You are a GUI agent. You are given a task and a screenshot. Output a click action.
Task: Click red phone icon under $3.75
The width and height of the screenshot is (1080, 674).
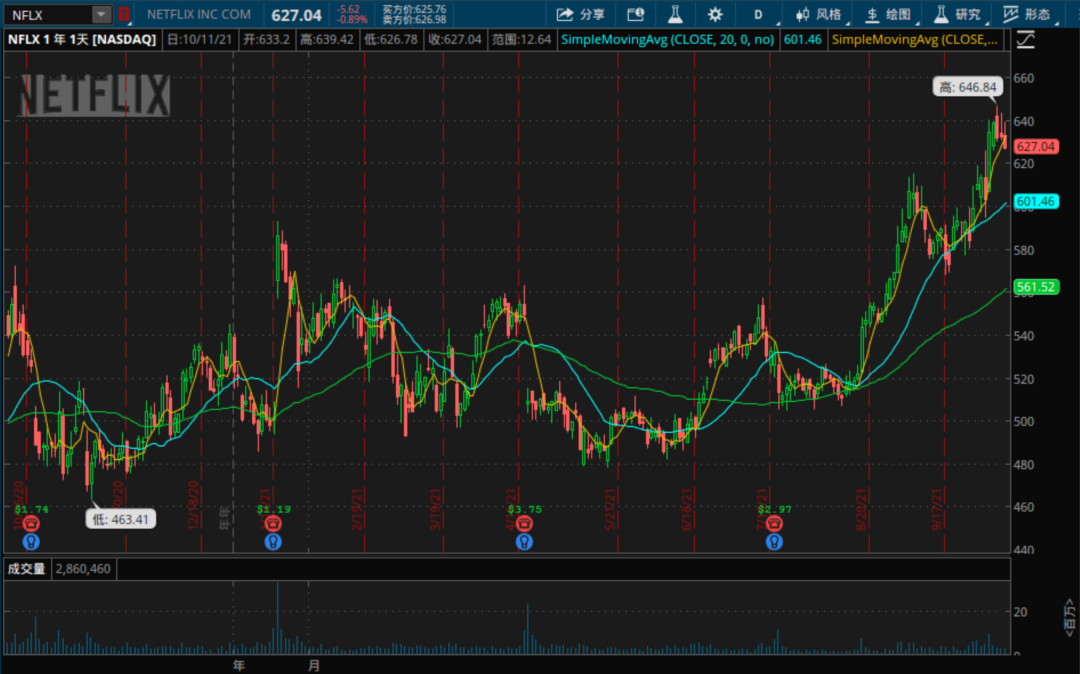(x=523, y=523)
